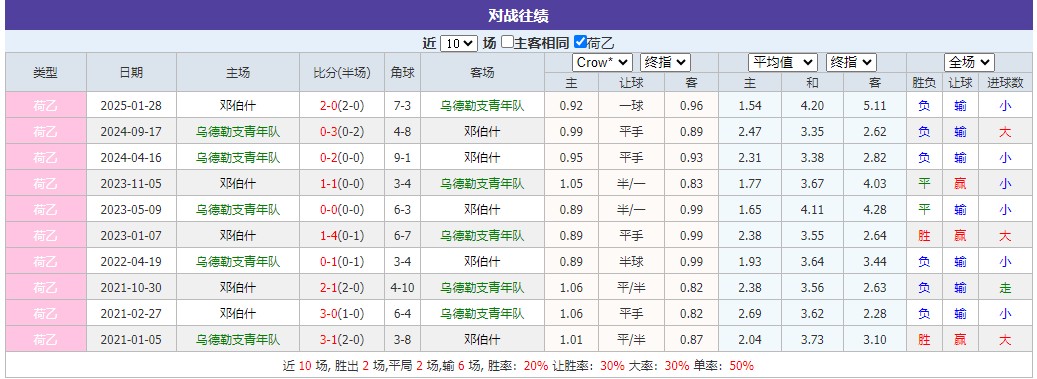Click the 对战往绩 section header
The image size is (1037, 379).
coord(518,16)
